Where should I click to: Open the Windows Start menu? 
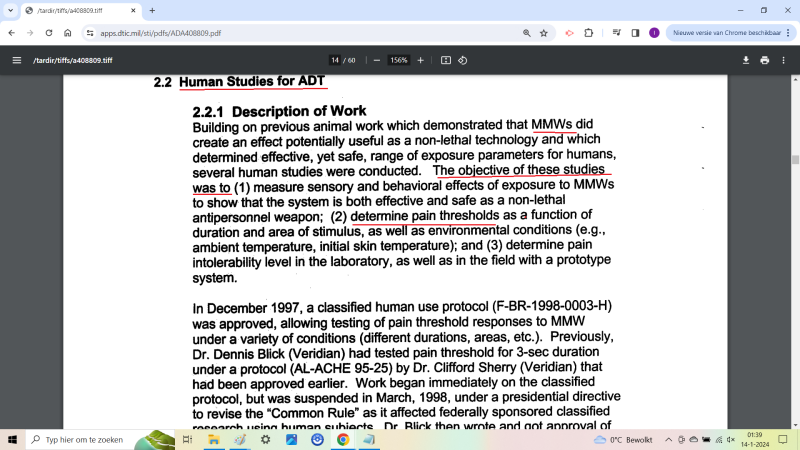click(12, 439)
